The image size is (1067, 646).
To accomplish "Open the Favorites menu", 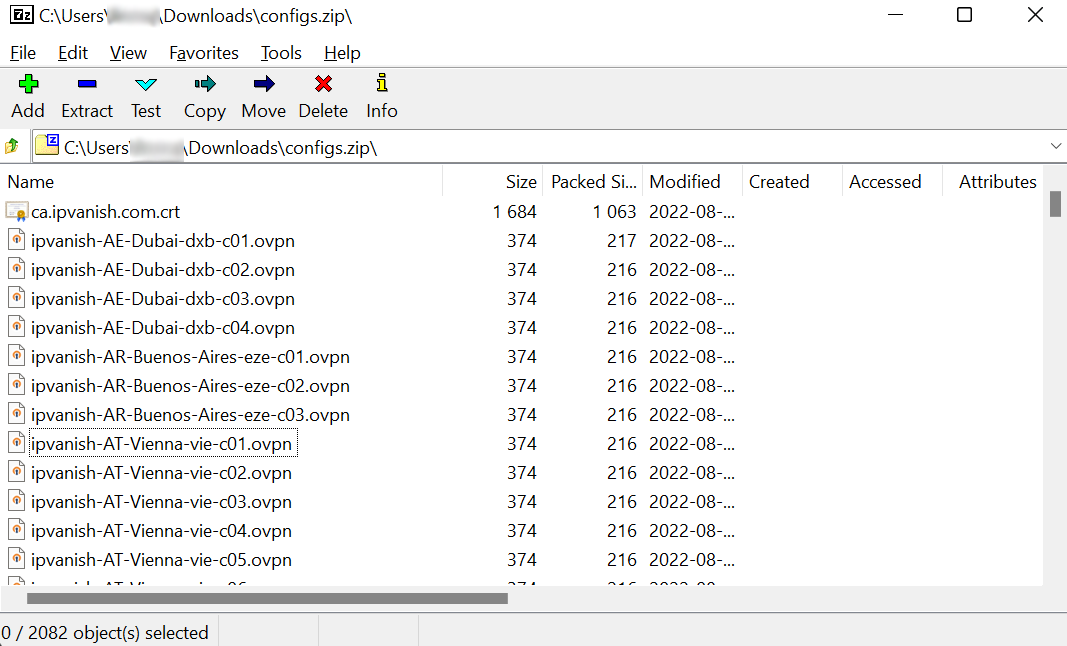I will pos(203,53).
